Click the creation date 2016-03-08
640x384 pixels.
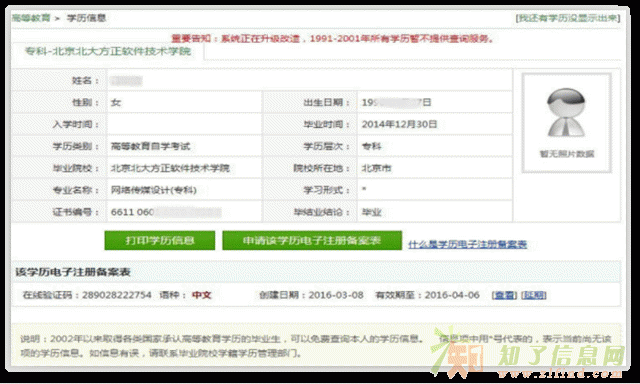coord(336,295)
